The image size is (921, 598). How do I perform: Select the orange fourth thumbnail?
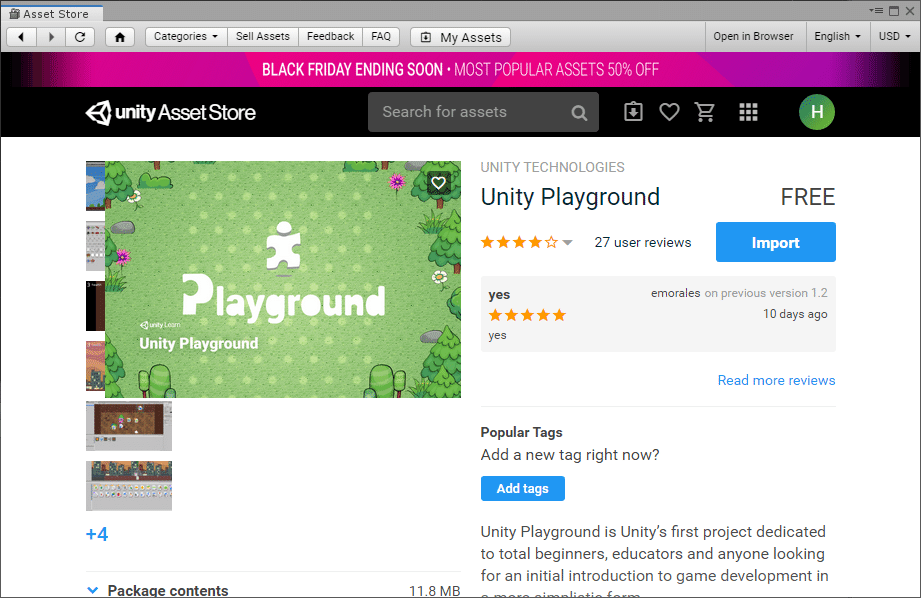pos(95,365)
